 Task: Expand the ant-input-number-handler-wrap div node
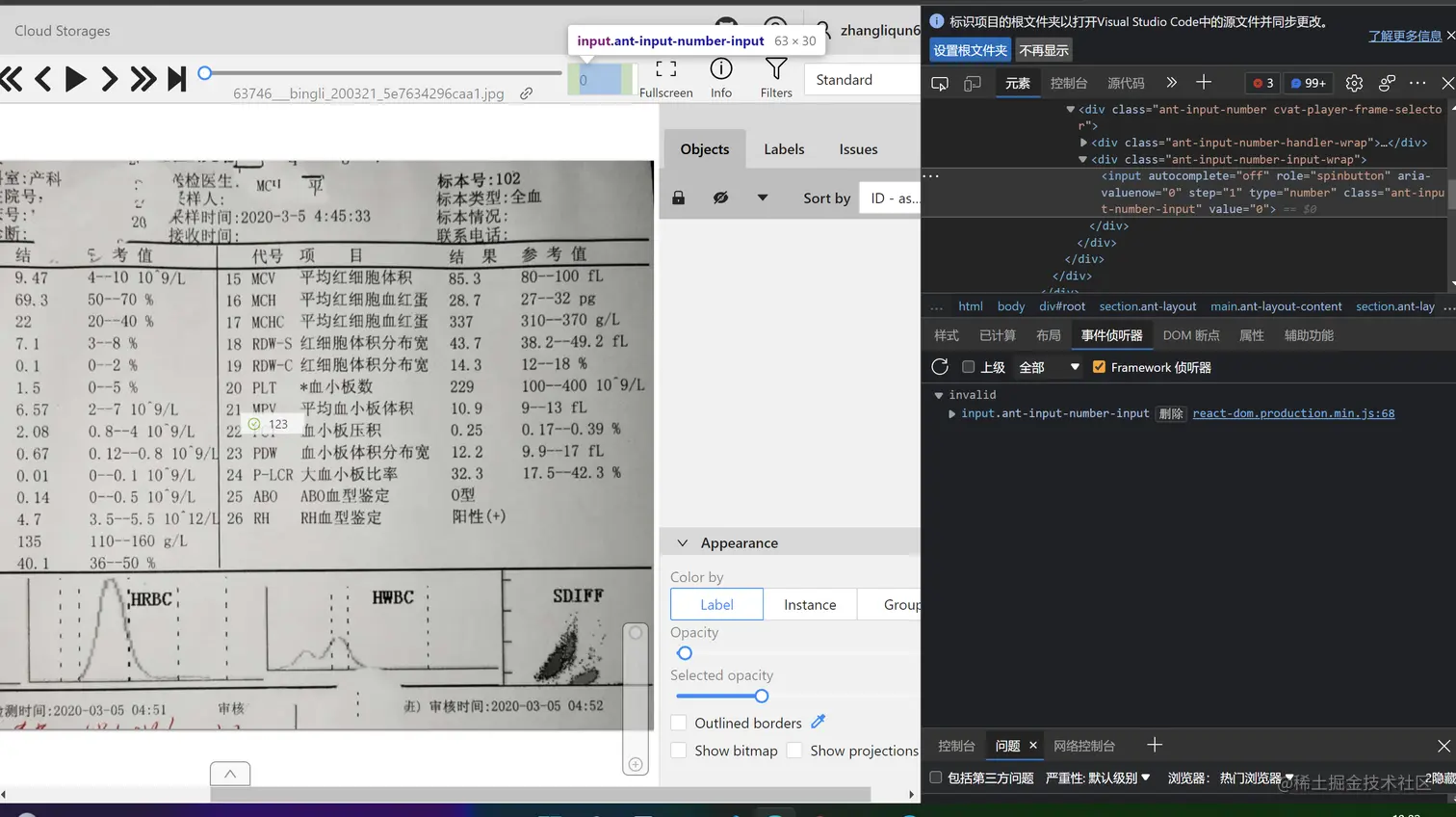(x=1083, y=143)
